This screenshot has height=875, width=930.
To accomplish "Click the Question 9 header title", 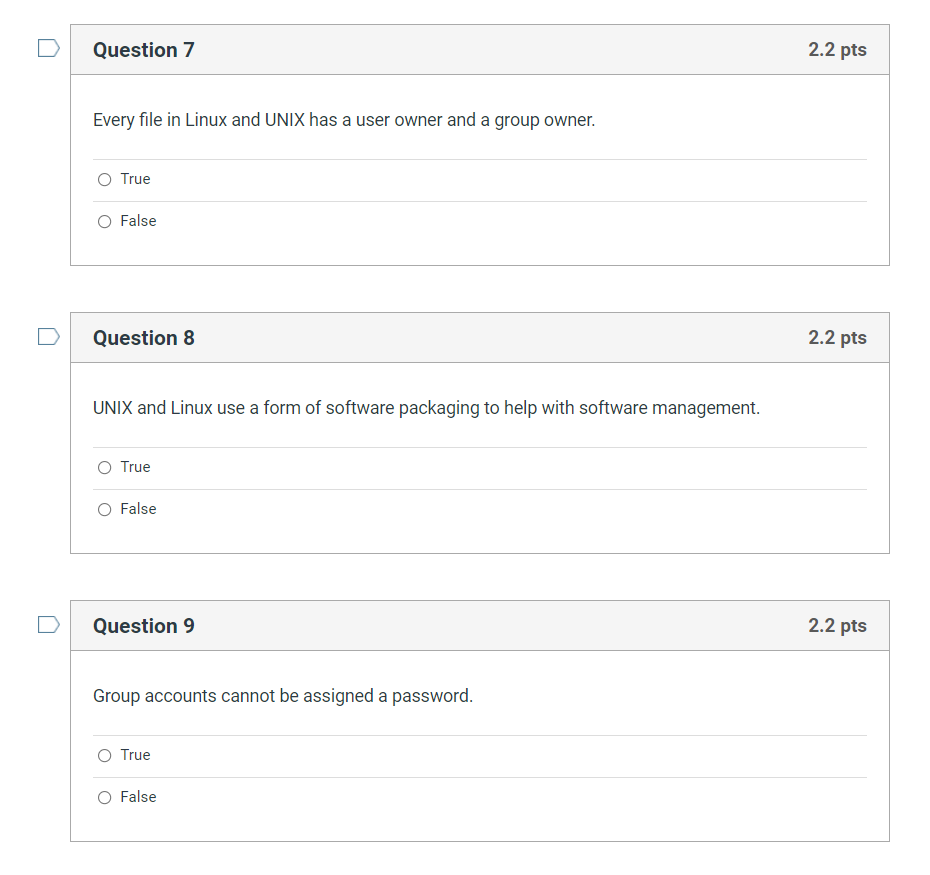I will (x=144, y=626).
